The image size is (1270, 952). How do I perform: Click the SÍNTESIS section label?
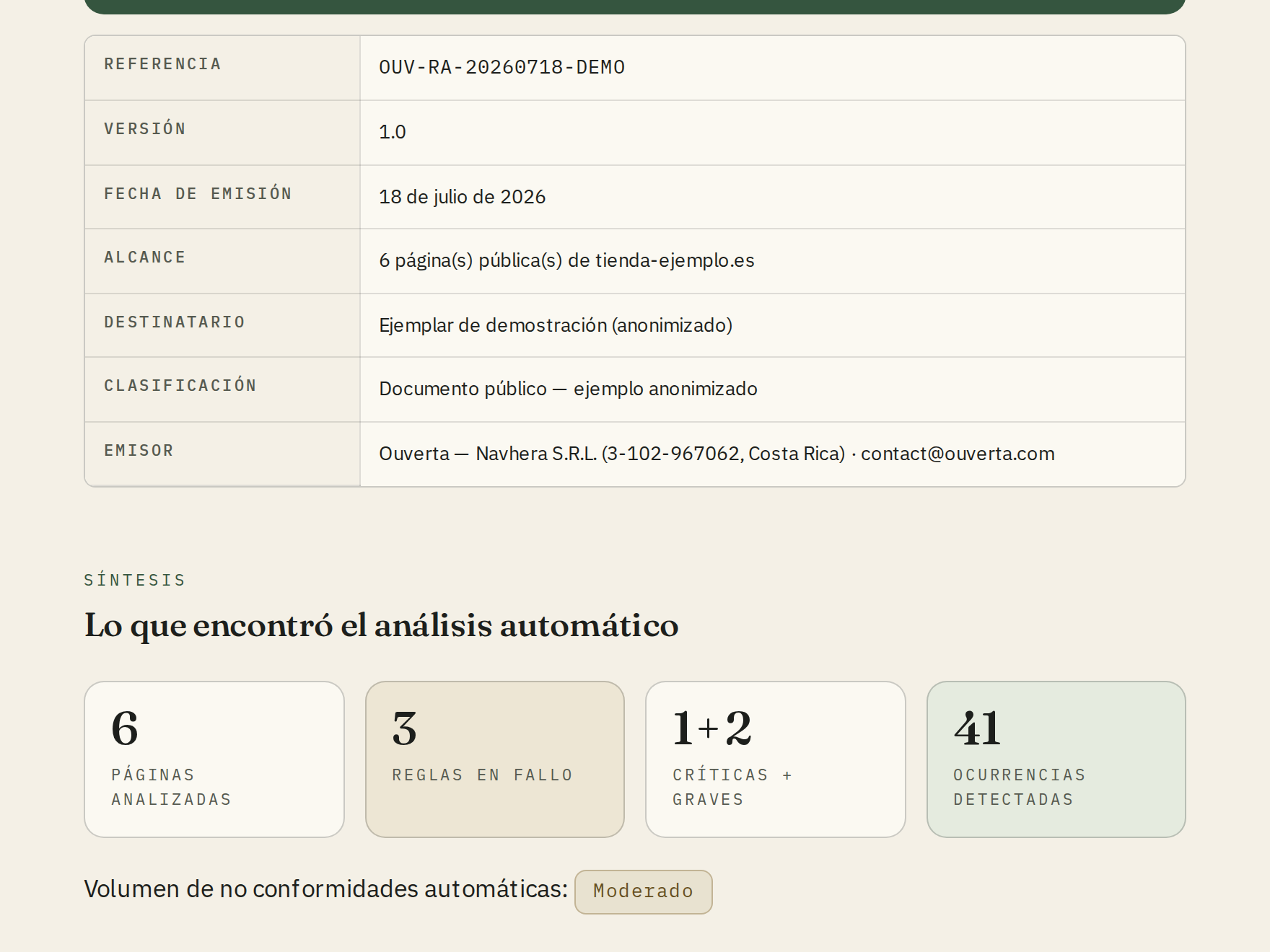coord(135,580)
